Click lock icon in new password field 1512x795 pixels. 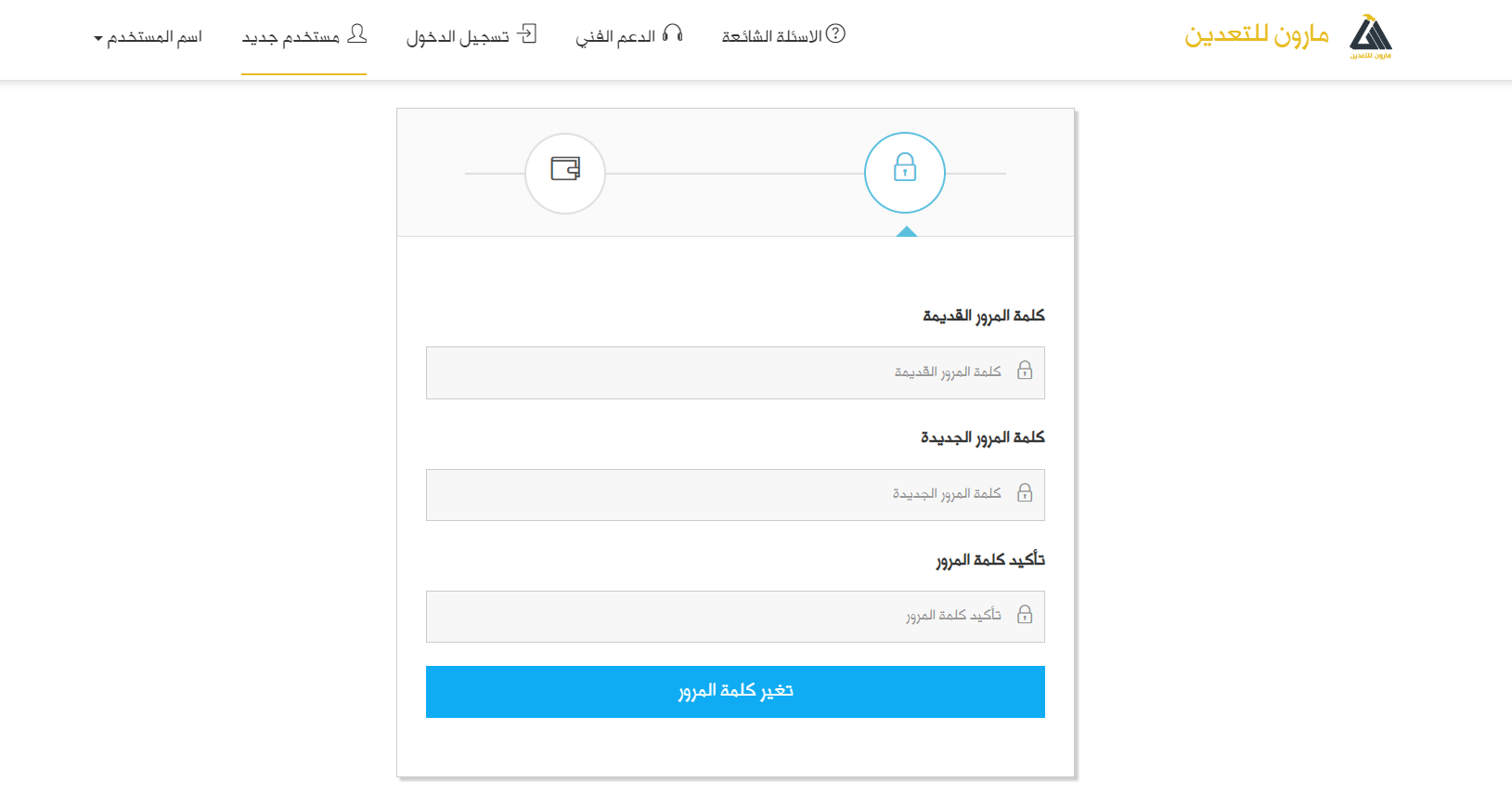coord(1025,493)
